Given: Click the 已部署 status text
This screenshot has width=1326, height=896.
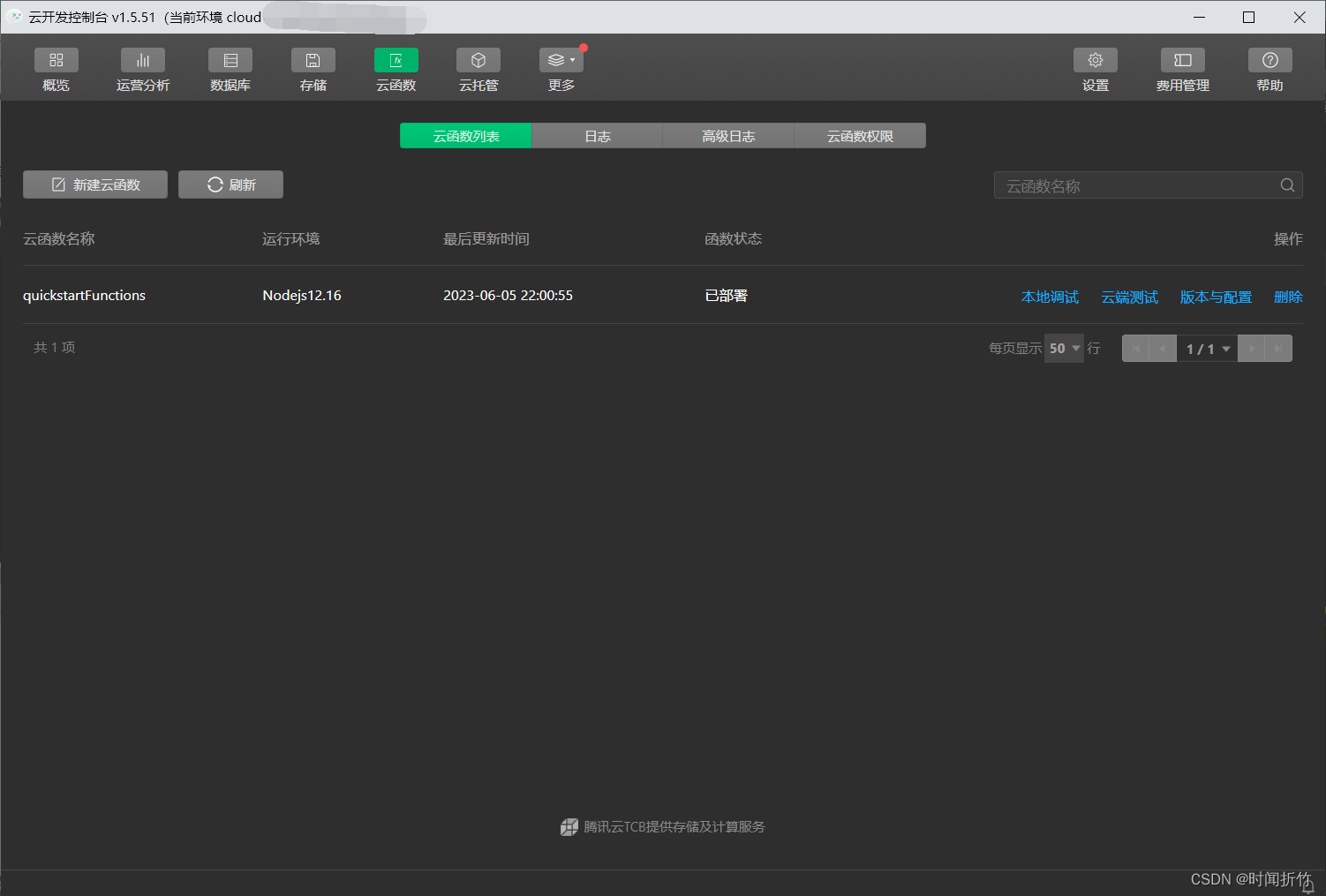Looking at the screenshot, I should click(726, 296).
